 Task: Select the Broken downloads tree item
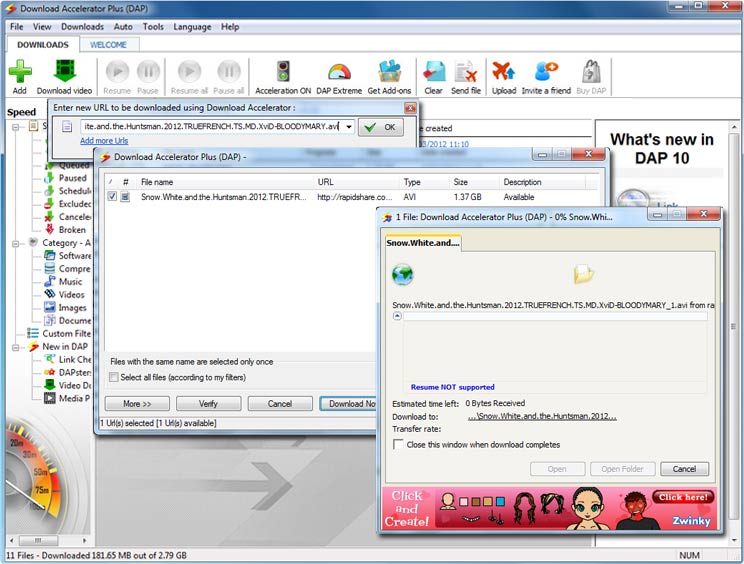click(x=72, y=230)
